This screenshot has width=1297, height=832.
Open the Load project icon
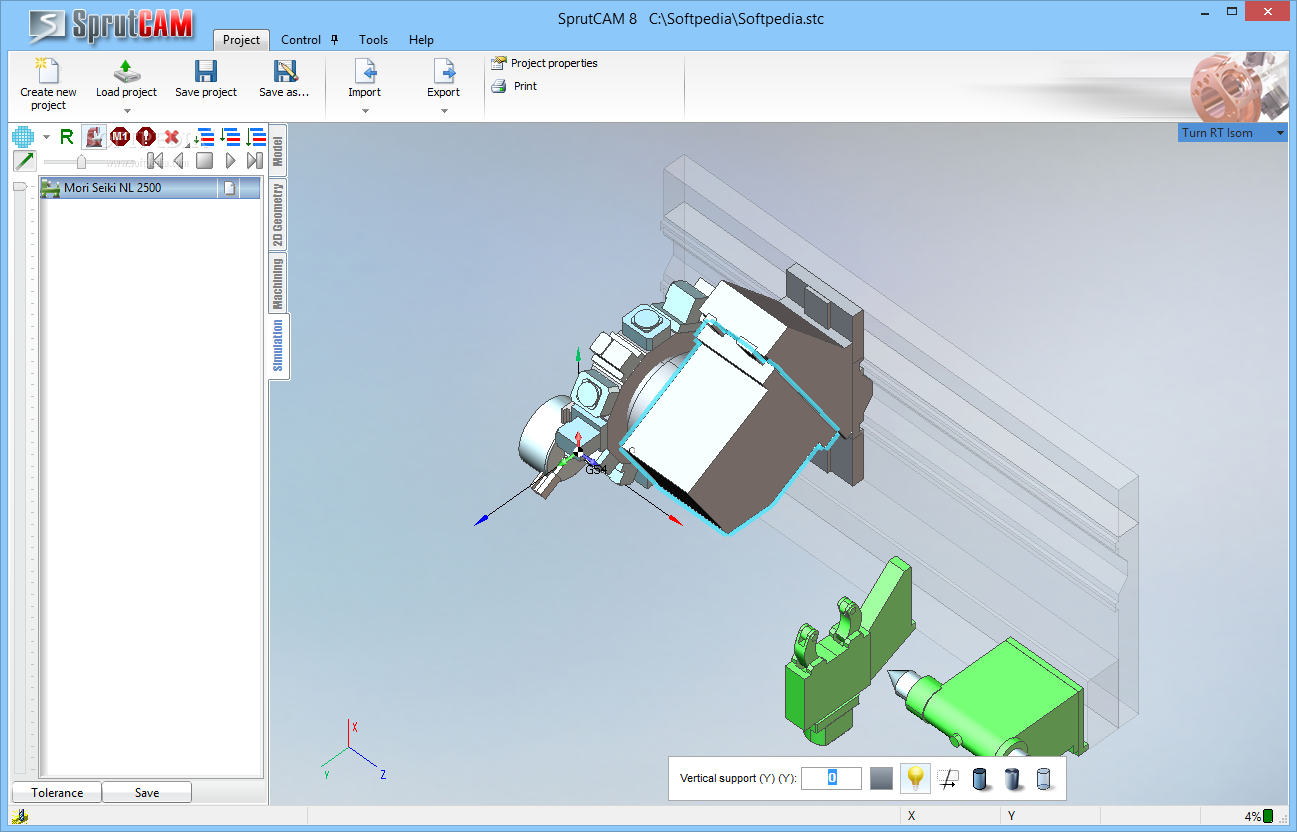click(x=126, y=70)
